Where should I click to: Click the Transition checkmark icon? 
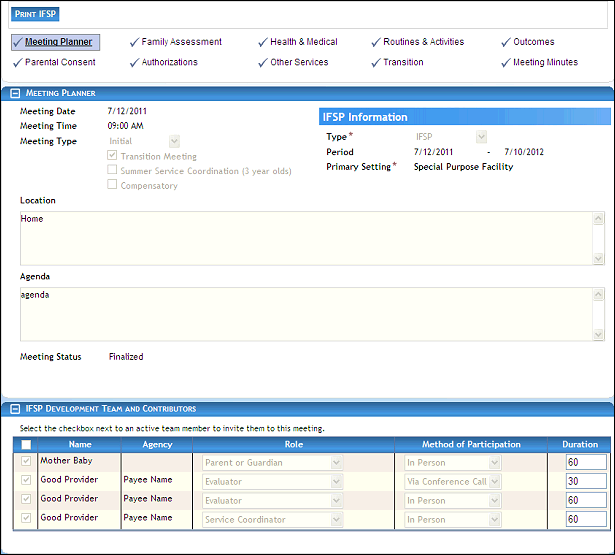point(376,63)
